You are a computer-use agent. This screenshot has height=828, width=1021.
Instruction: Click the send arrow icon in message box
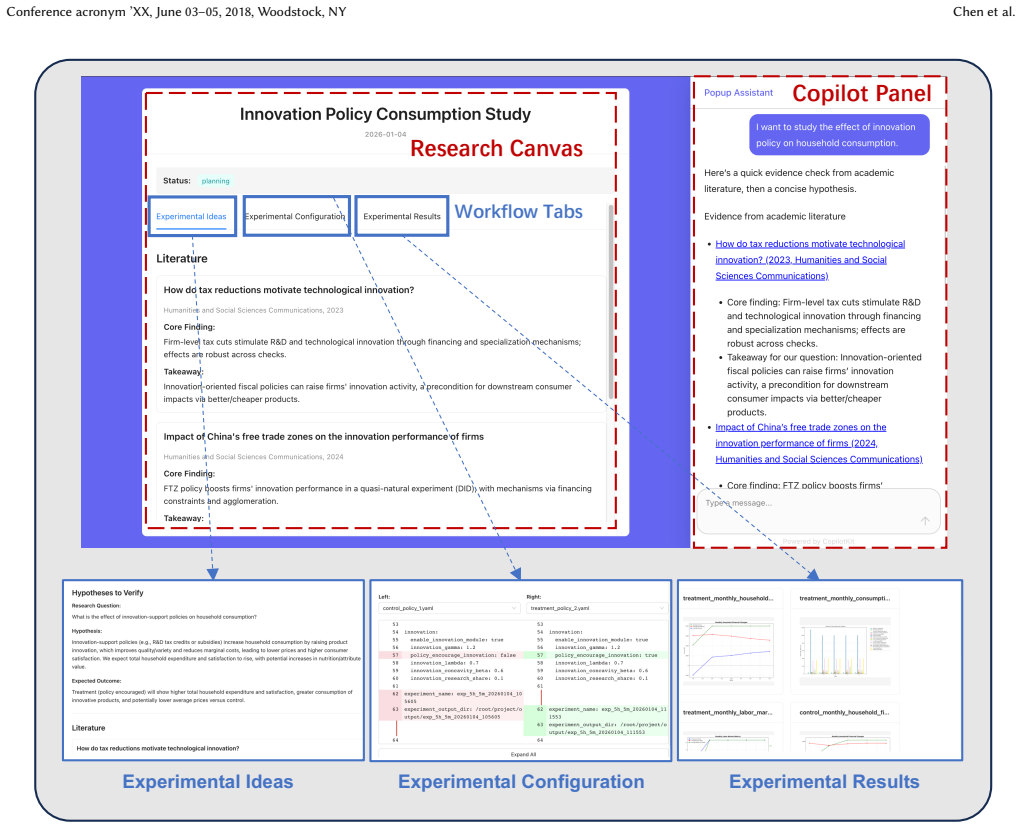click(x=925, y=521)
